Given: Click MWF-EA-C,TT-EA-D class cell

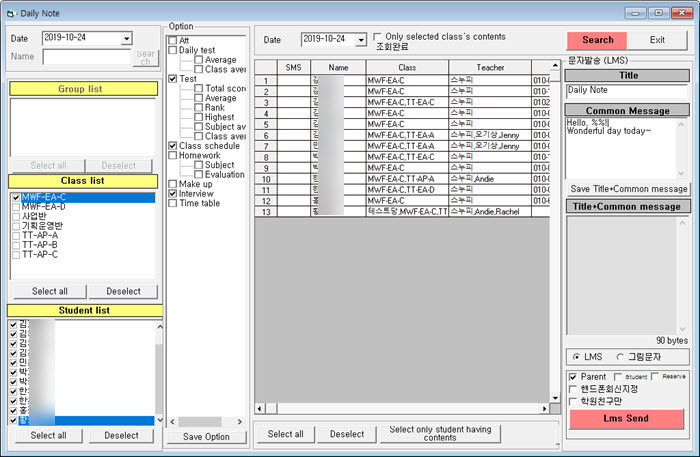Looking at the screenshot, I should (407, 190).
